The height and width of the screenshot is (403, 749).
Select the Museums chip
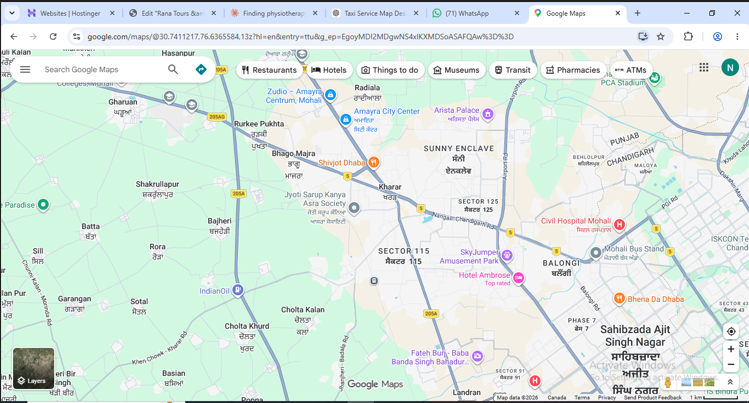tap(456, 70)
